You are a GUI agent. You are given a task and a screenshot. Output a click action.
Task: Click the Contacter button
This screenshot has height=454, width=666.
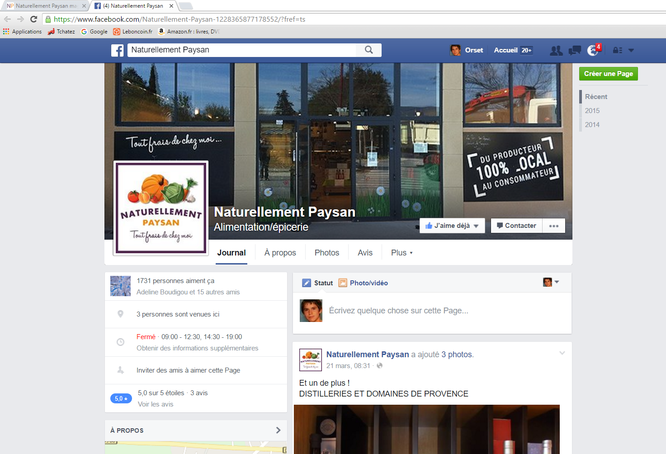tap(516, 226)
